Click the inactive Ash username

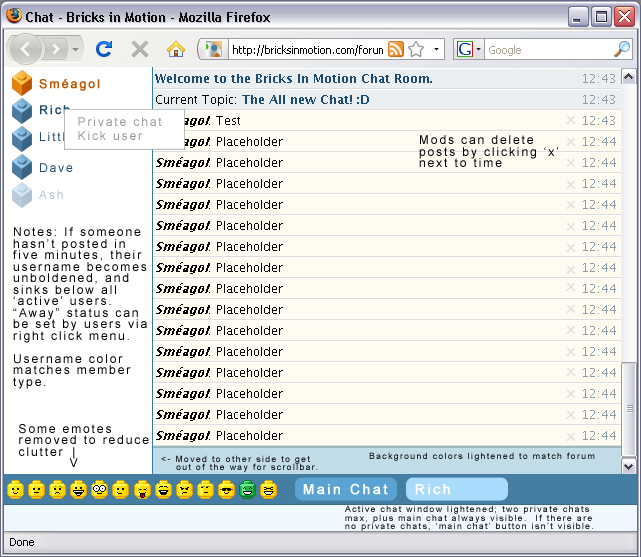click(52, 195)
